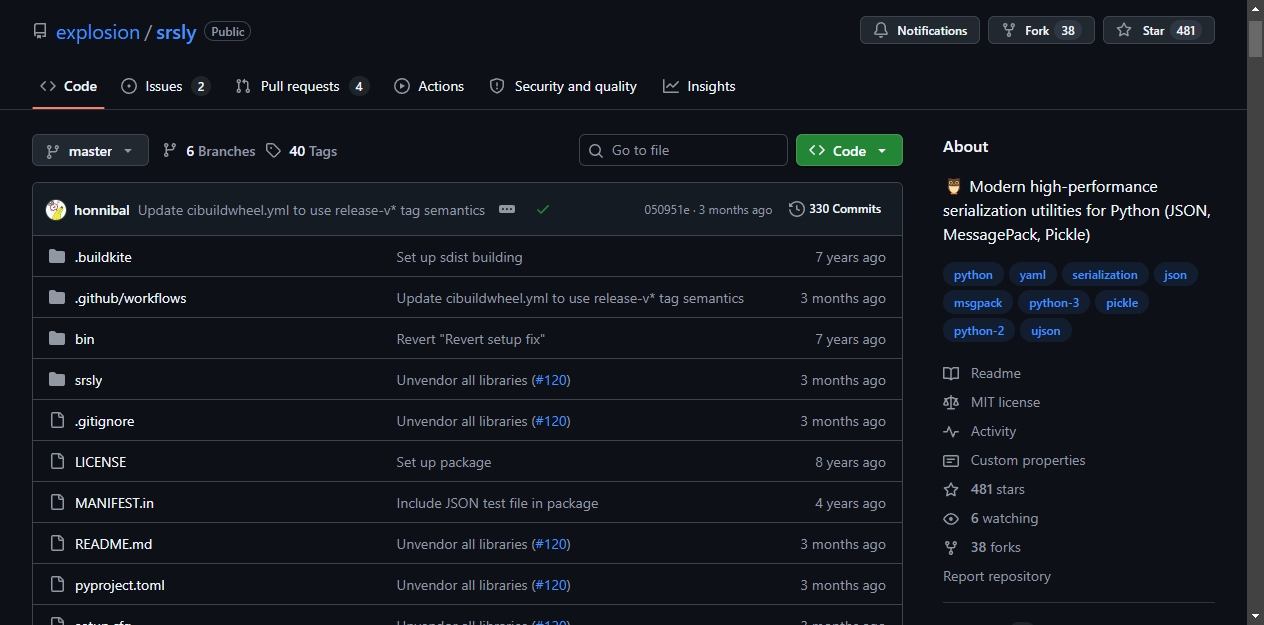The height and width of the screenshot is (625, 1264).
Task: Click the history clock icon by 330 Commits
Action: click(x=796, y=209)
